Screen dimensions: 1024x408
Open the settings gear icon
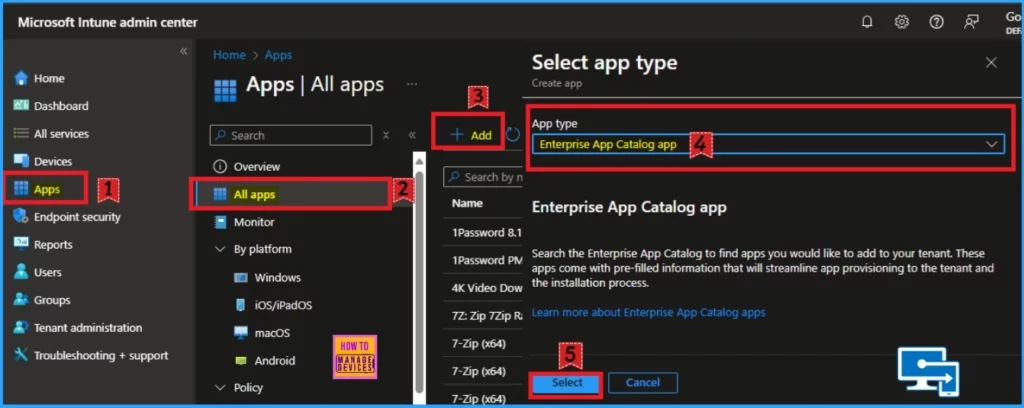[902, 22]
